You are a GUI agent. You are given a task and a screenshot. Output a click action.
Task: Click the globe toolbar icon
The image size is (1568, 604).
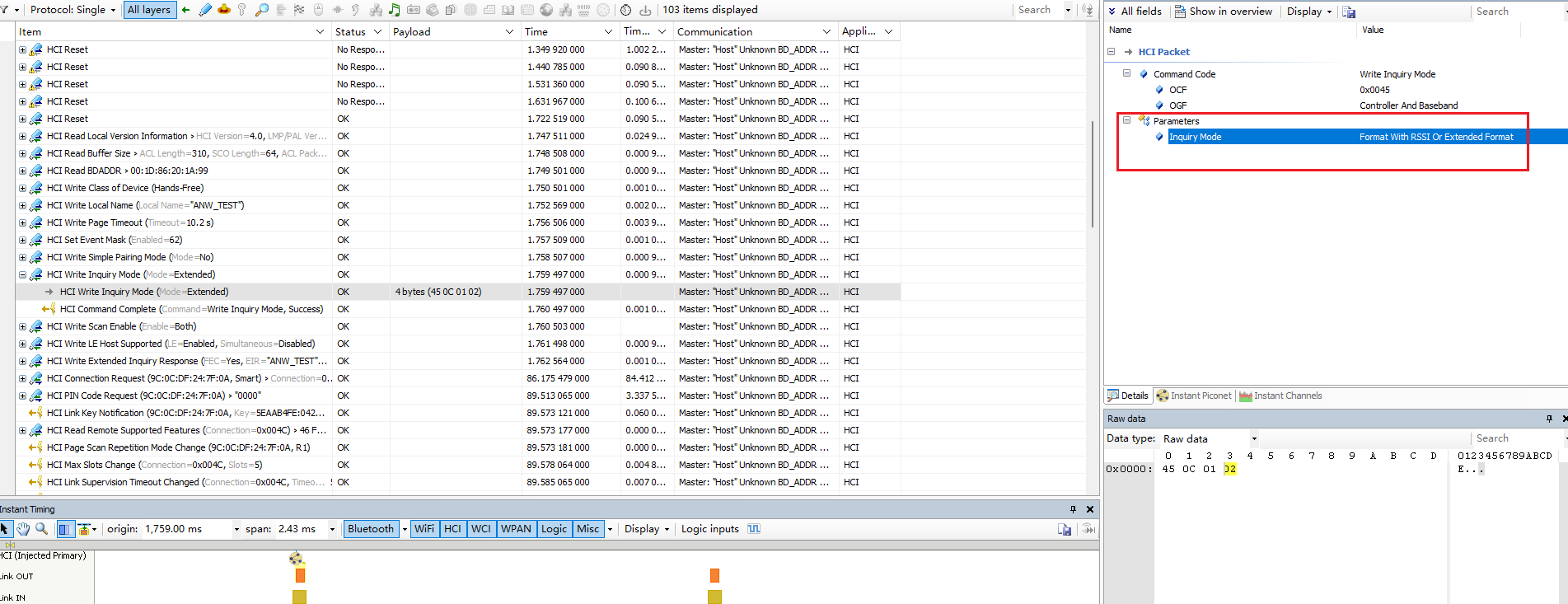coord(546,10)
